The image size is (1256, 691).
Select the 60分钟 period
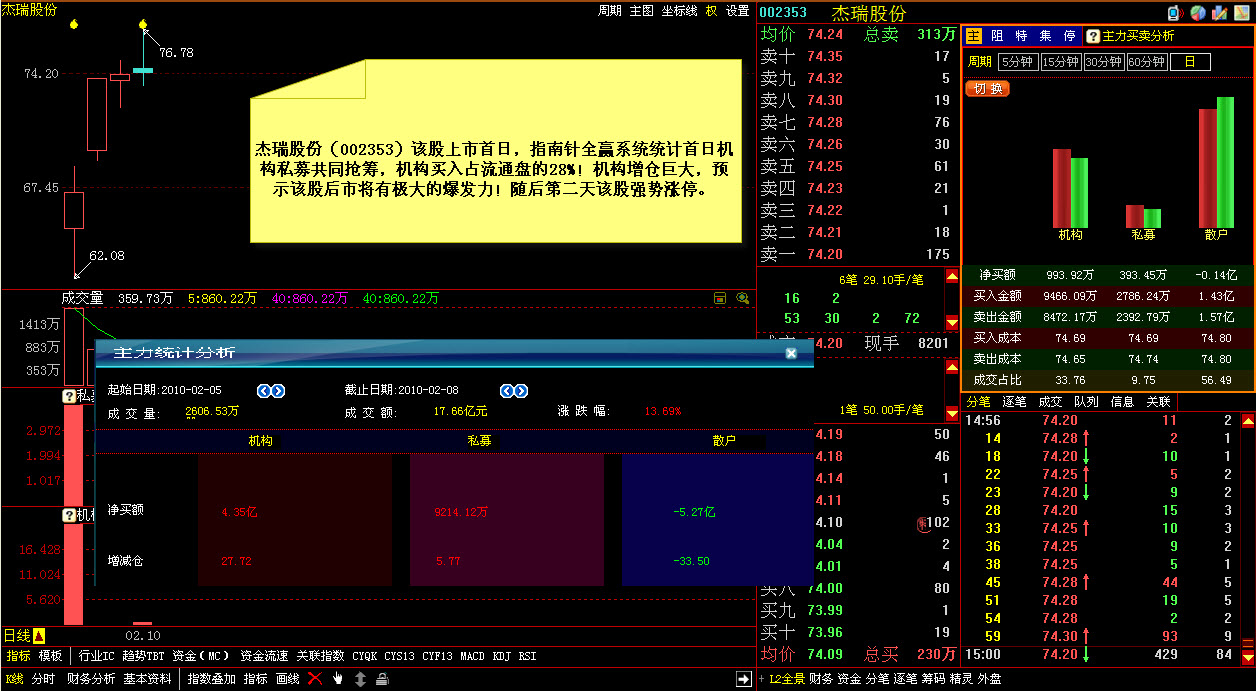coord(1146,62)
